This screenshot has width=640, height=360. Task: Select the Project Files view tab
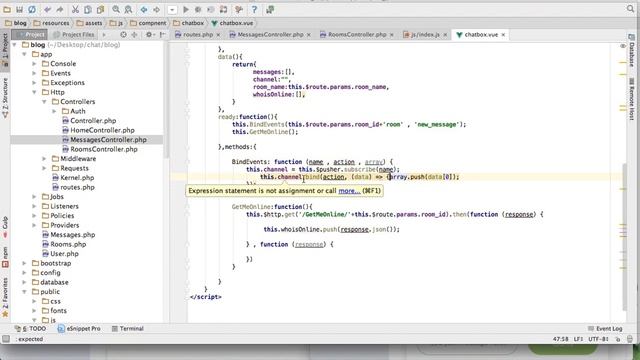74,35
